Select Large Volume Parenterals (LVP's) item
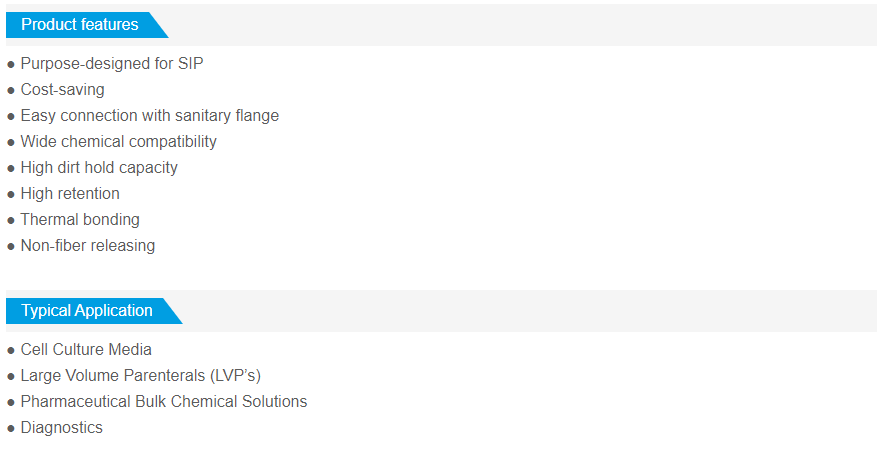This screenshot has width=885, height=453. tap(140, 375)
